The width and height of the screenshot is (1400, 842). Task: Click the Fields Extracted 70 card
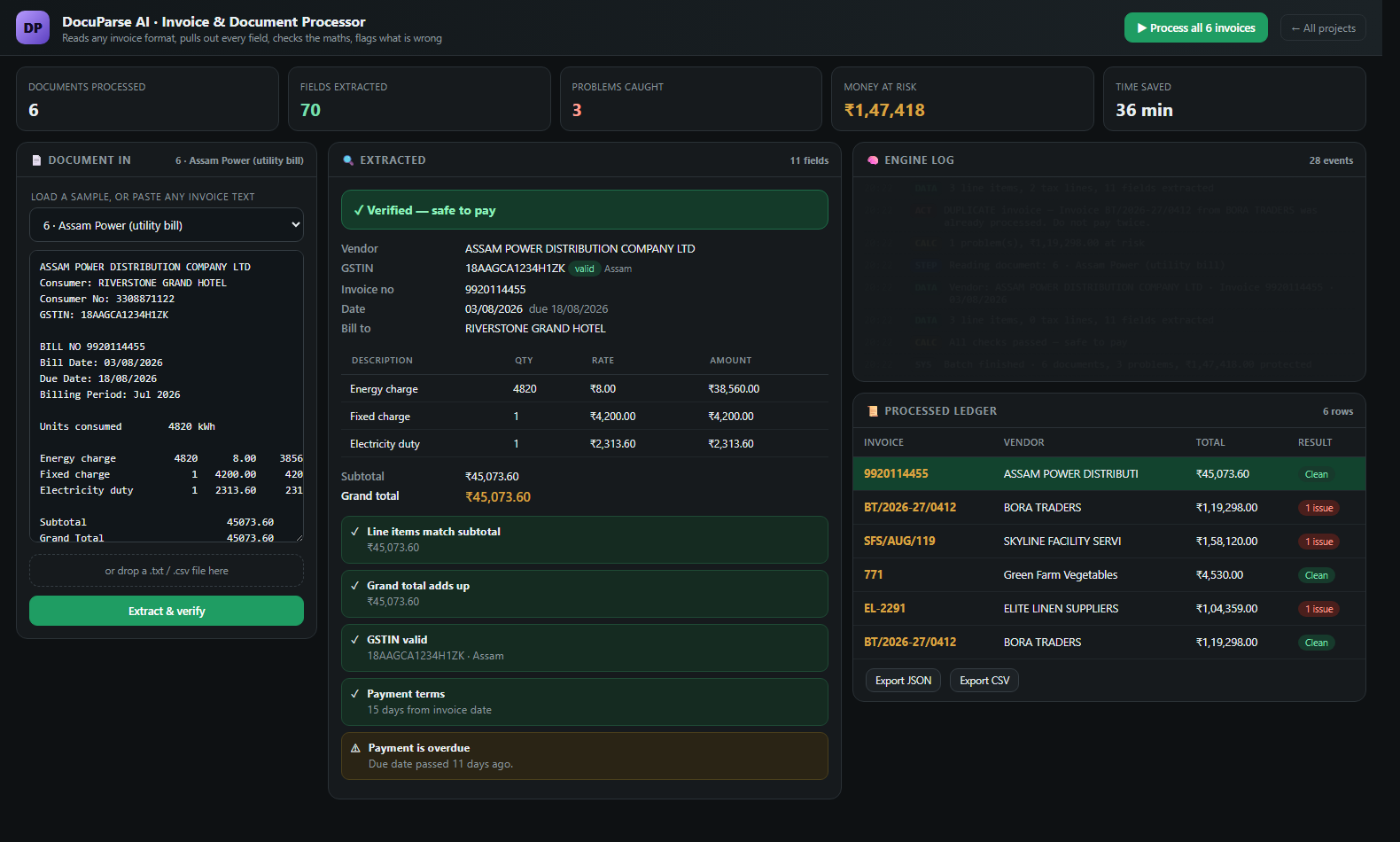pos(419,98)
